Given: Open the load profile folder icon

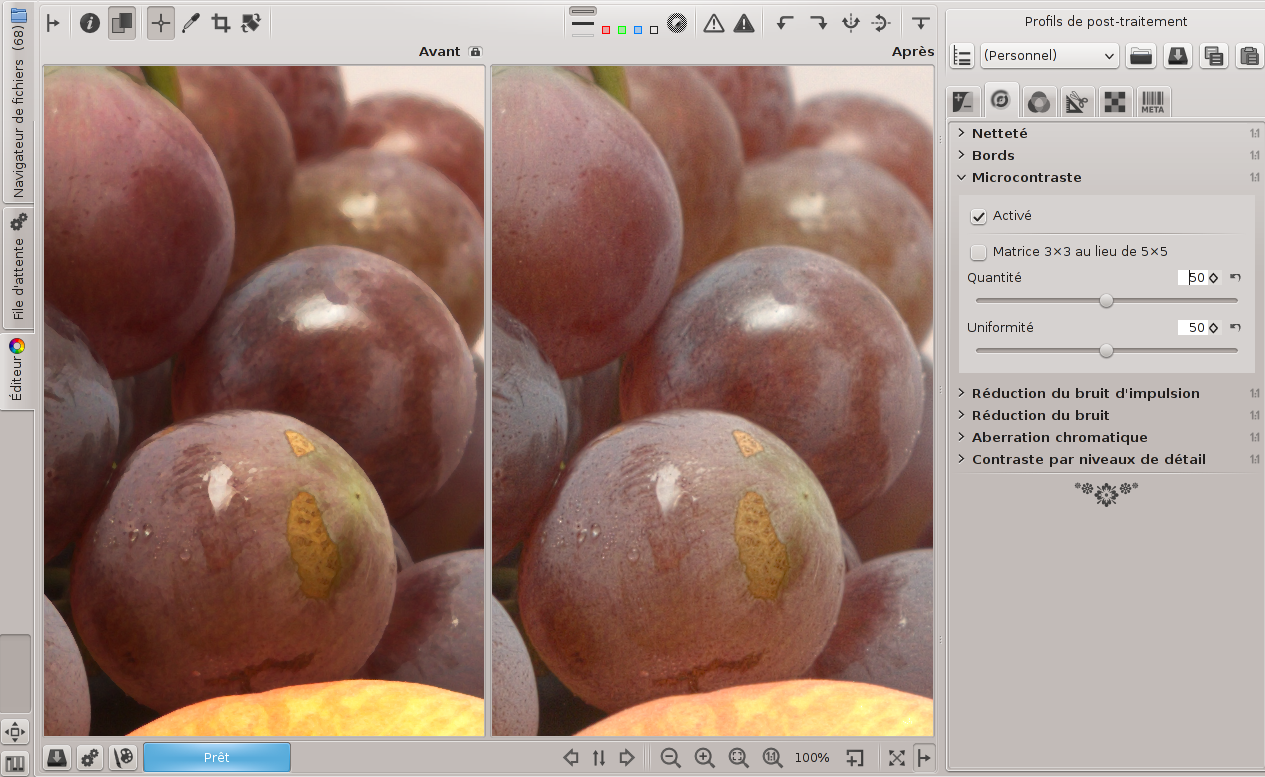Looking at the screenshot, I should (x=1141, y=56).
